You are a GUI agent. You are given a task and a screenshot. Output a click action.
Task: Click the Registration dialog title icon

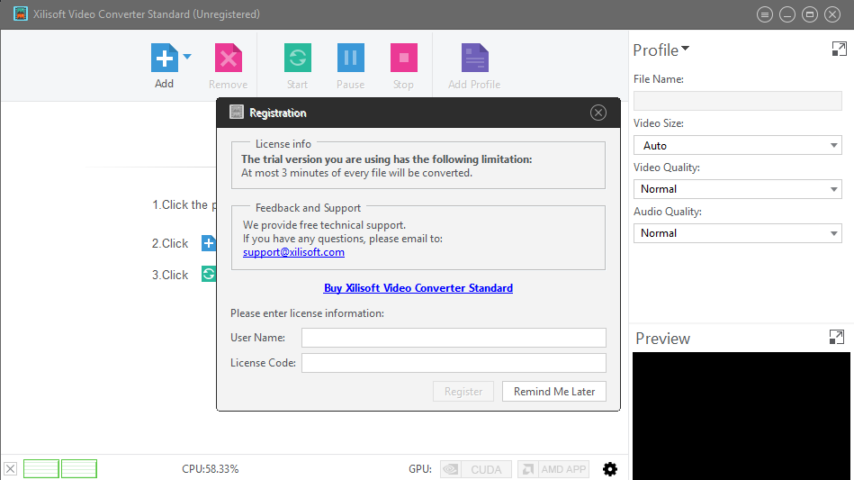236,112
